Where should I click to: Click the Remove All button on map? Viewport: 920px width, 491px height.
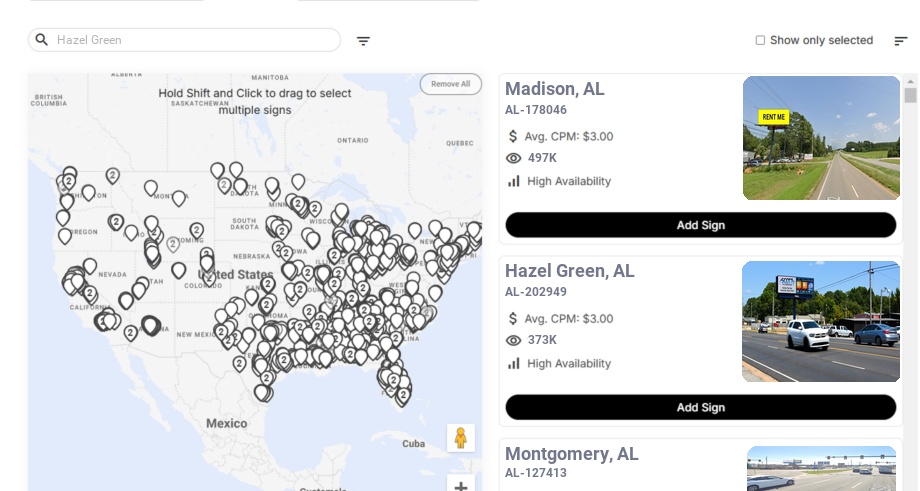click(x=450, y=84)
